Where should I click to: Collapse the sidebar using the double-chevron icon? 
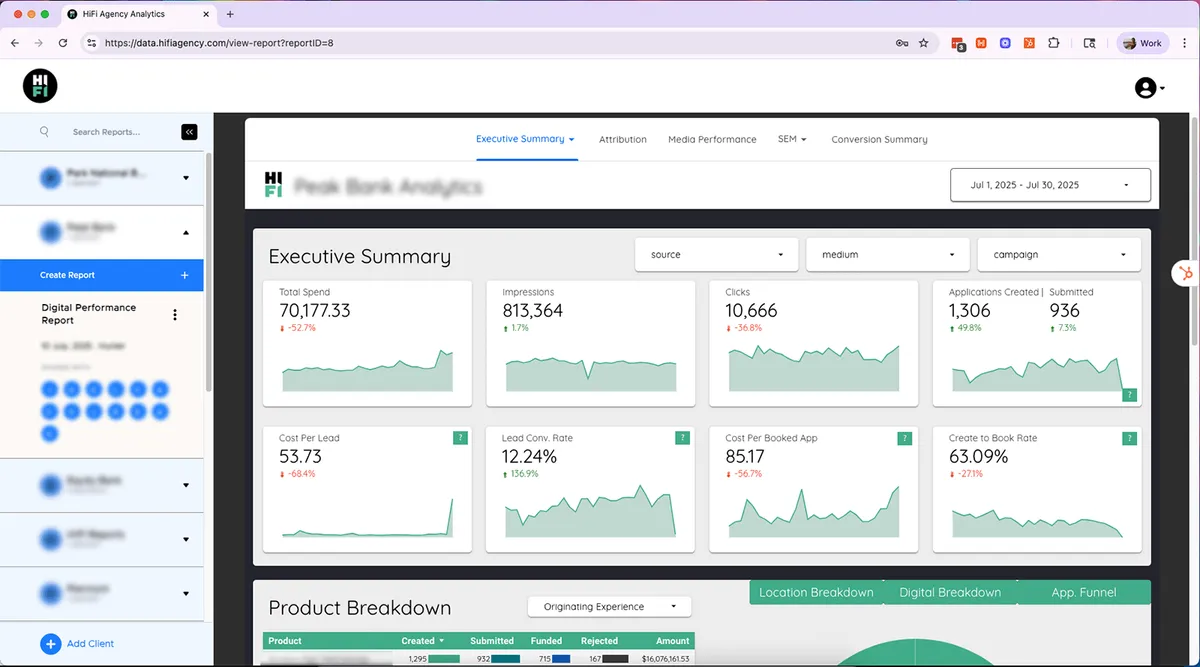coord(189,131)
